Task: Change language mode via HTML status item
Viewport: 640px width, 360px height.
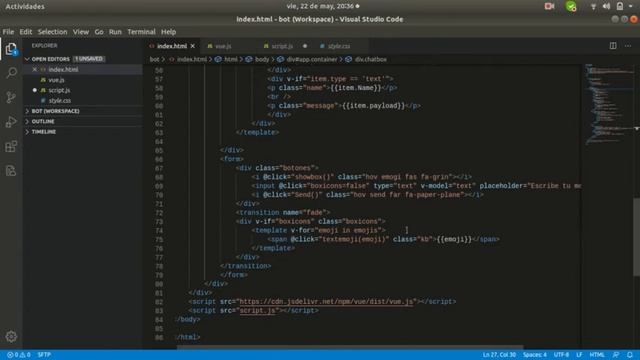Action: pos(597,355)
